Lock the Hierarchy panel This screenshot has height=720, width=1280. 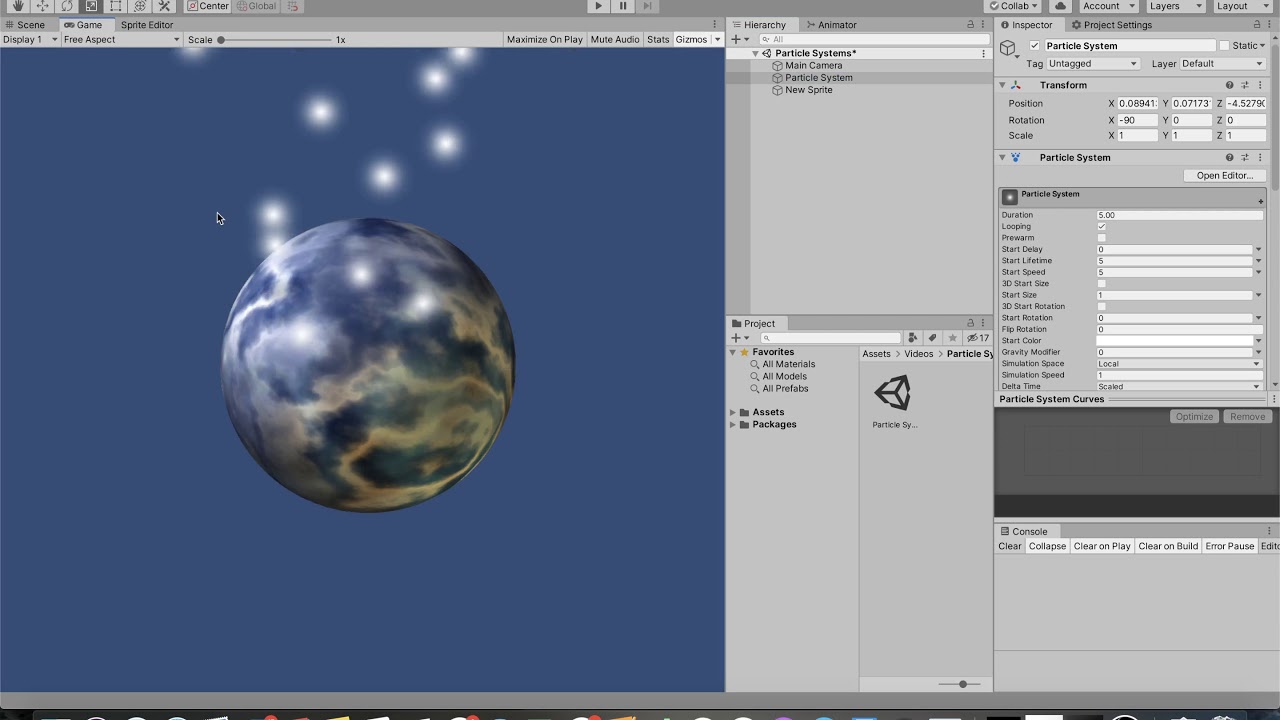pos(970,24)
